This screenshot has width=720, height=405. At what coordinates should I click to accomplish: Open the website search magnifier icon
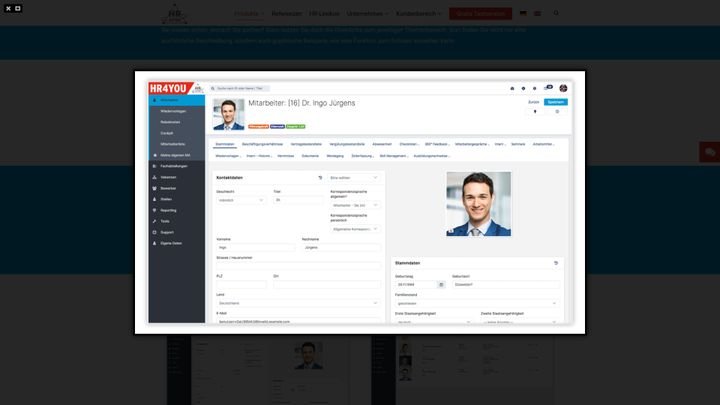click(x=556, y=14)
